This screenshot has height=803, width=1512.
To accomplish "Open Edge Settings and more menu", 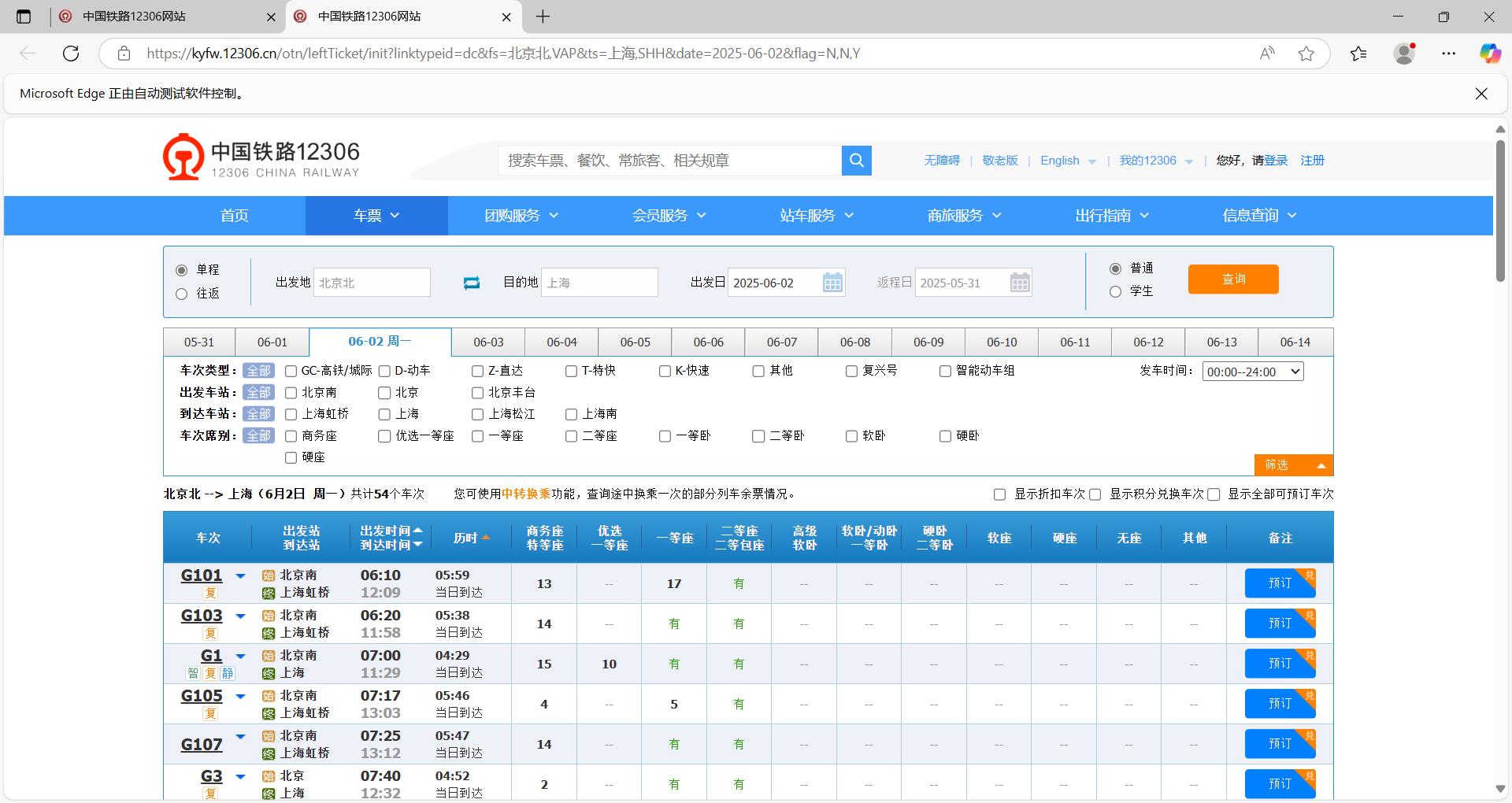I will (1449, 54).
